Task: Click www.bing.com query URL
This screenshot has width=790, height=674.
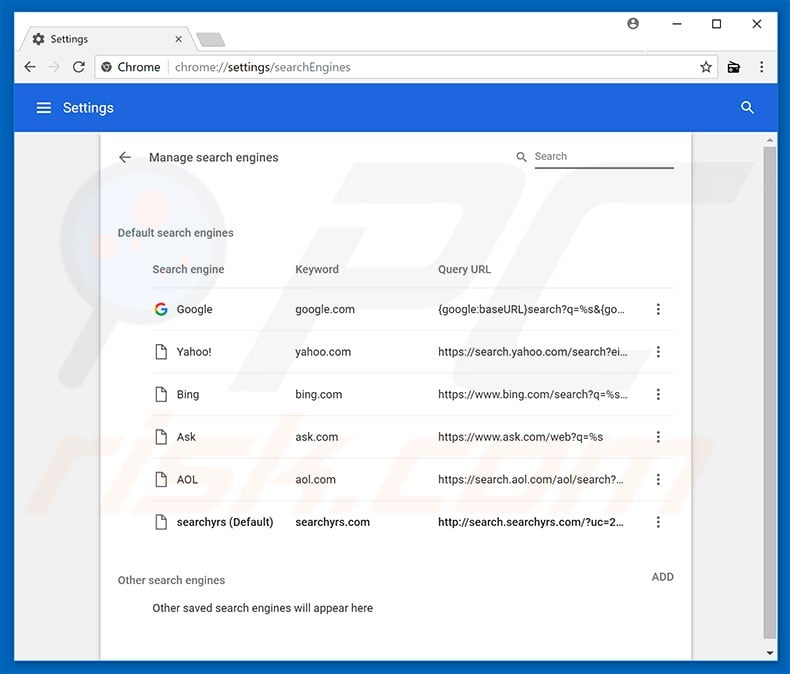Action: pyautogui.click(x=533, y=394)
